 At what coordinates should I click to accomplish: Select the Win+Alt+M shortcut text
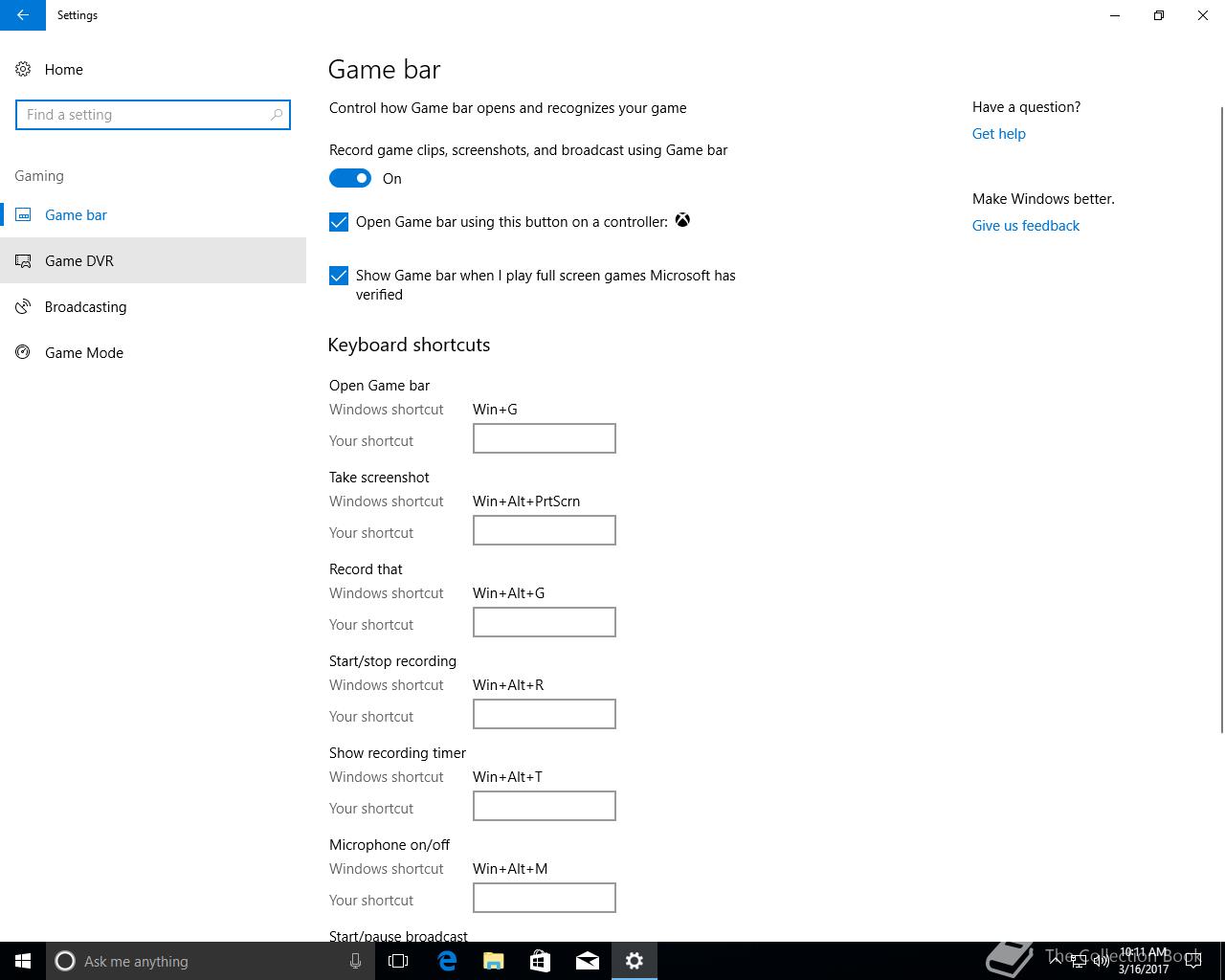pos(510,869)
